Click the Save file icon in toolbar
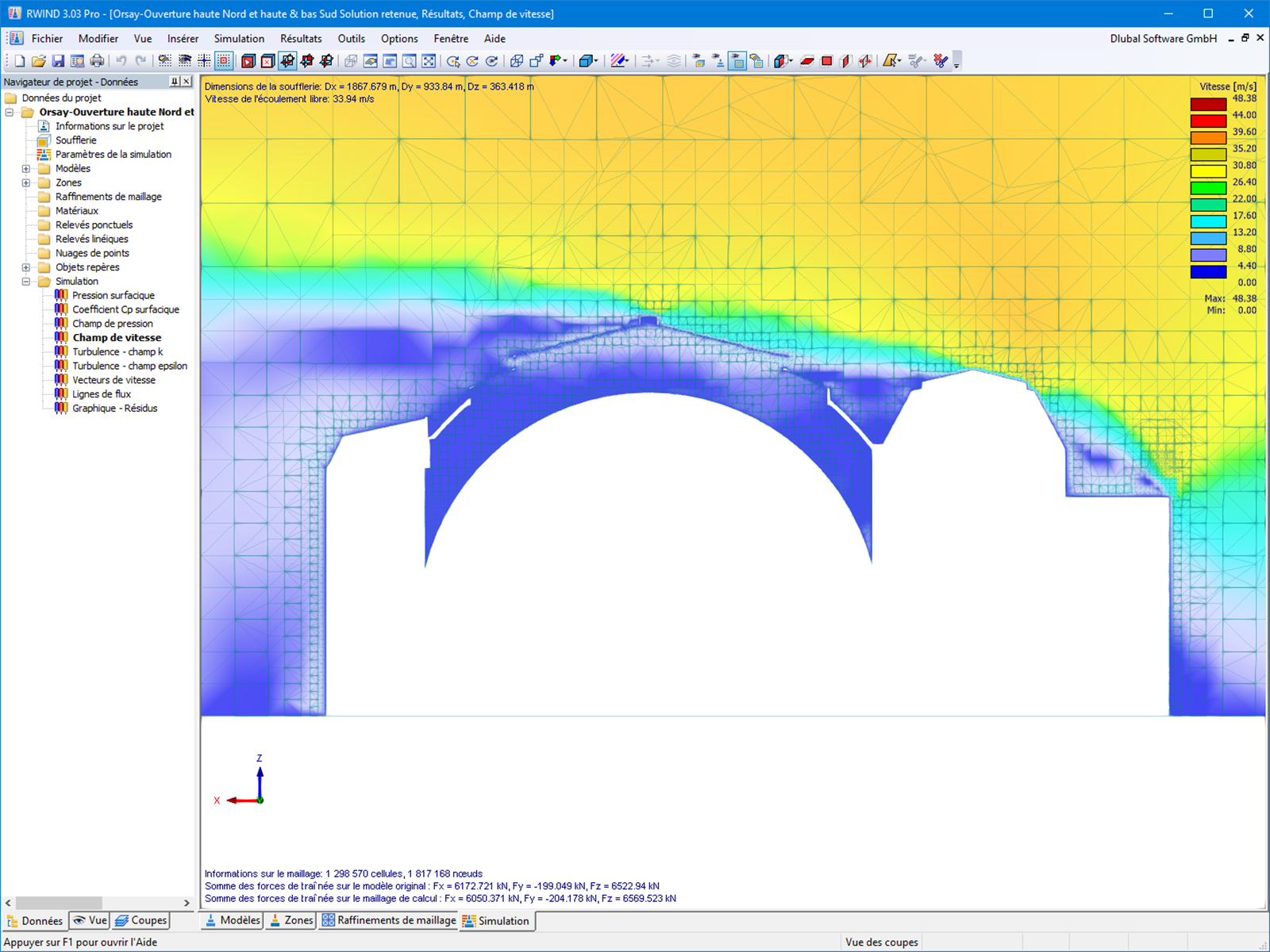 [58, 61]
